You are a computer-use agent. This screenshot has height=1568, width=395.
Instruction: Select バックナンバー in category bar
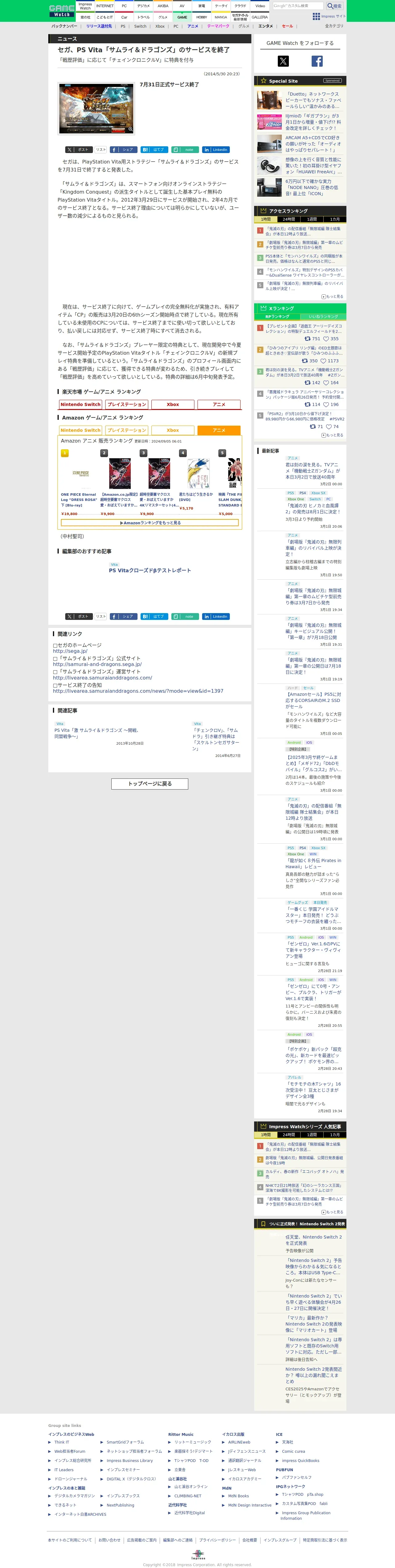point(64,27)
